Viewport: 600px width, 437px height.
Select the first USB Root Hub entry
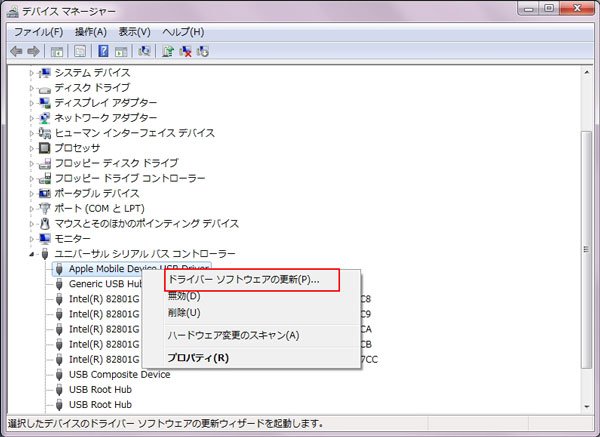pos(100,390)
